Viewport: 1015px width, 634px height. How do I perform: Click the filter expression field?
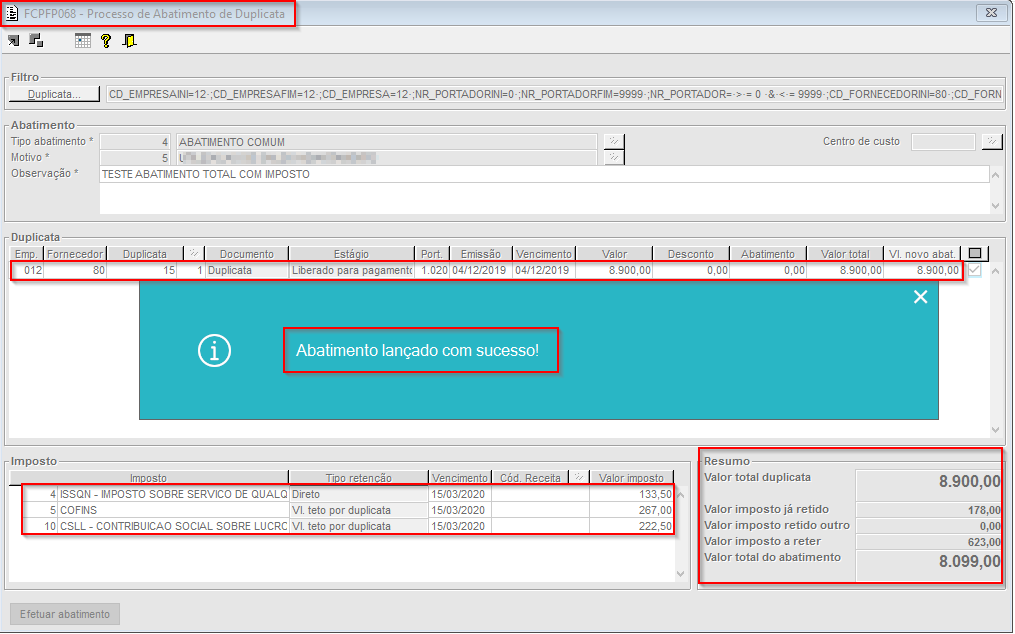tap(555, 94)
